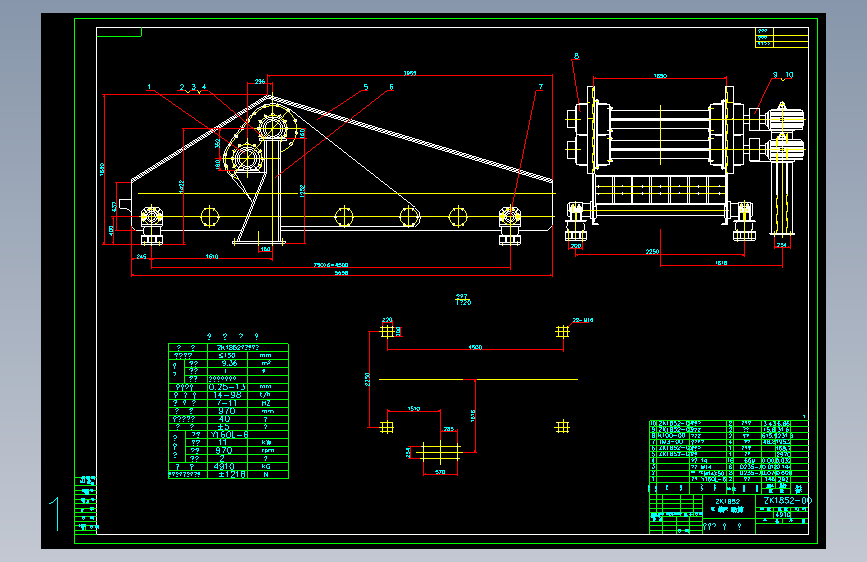Select the 570 dimension under motor base

click(440, 472)
